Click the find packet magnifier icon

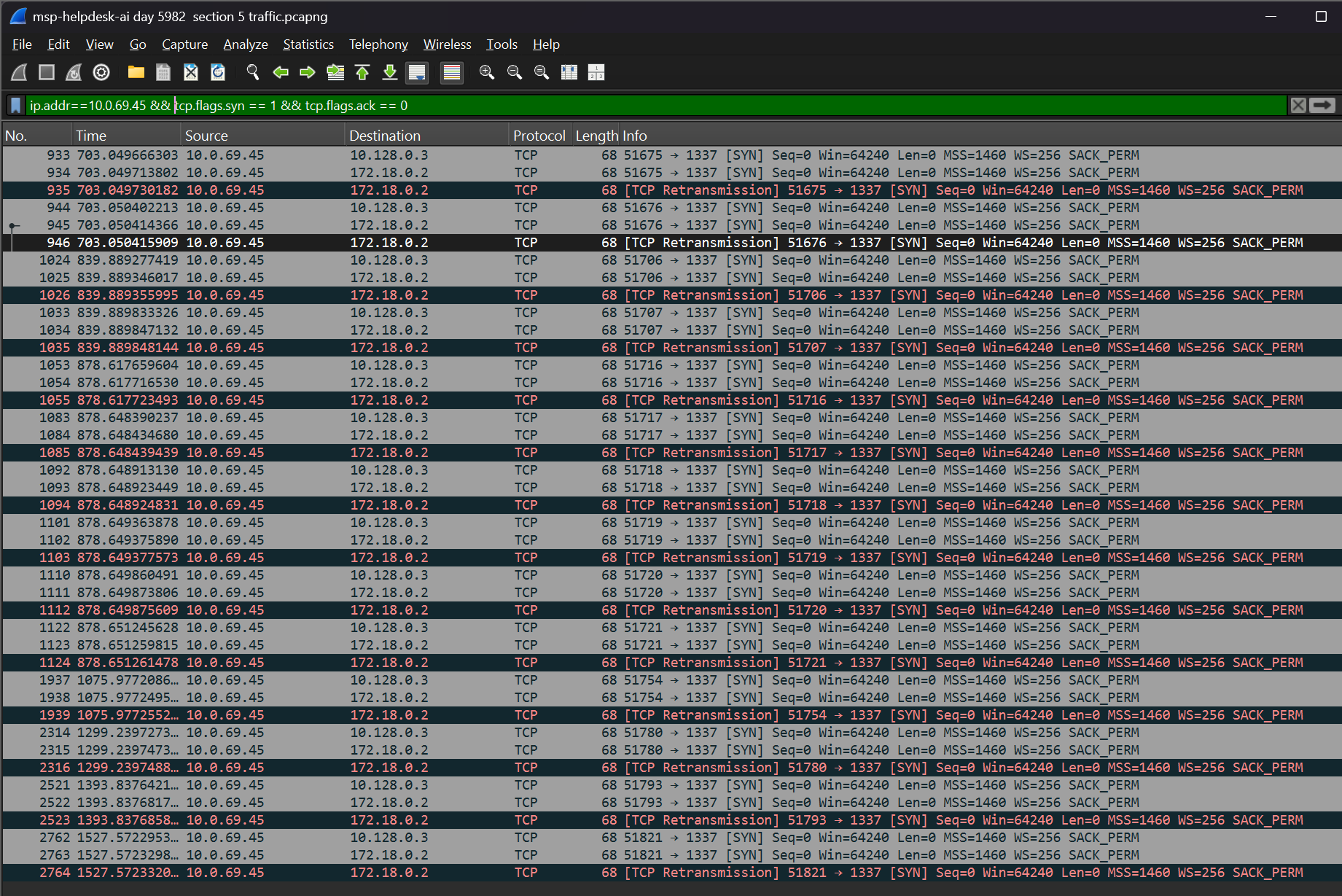(x=252, y=72)
